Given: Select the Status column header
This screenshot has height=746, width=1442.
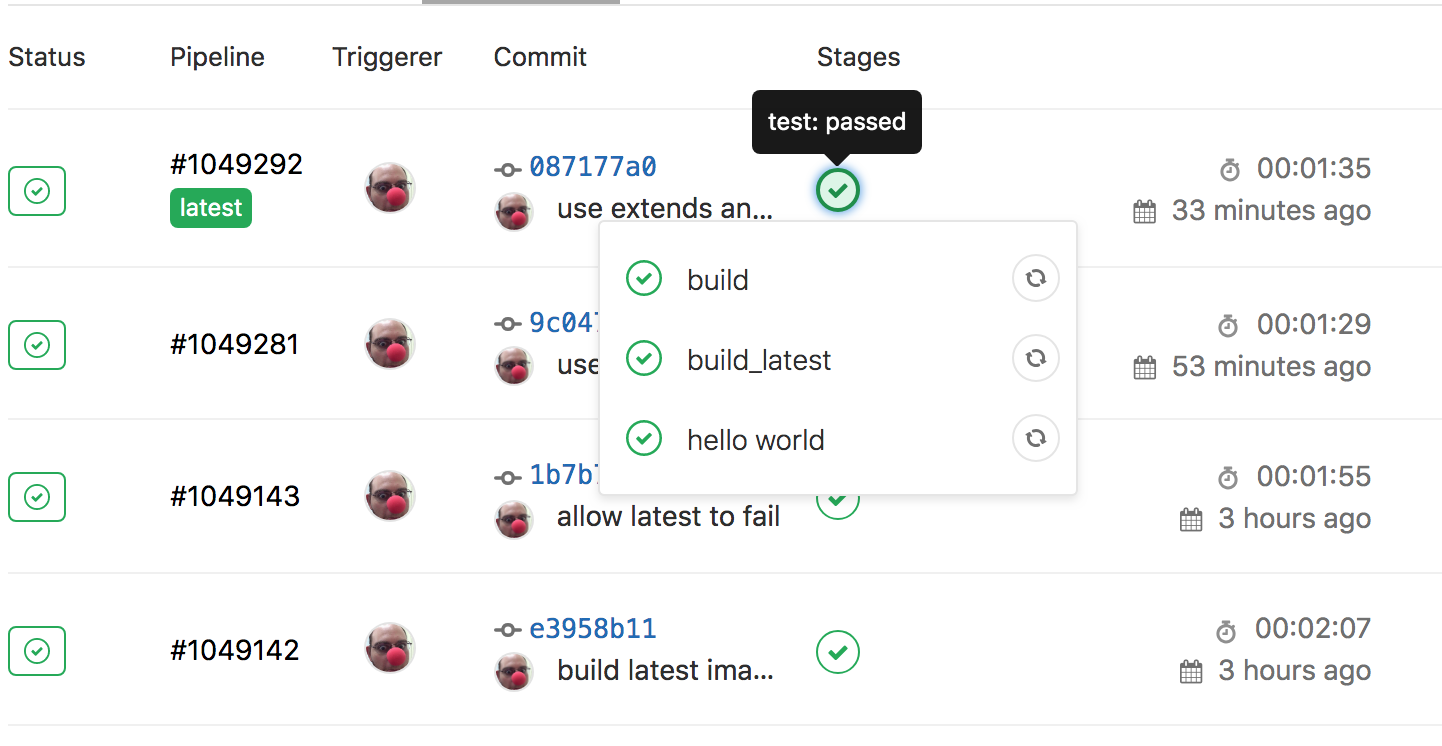Looking at the screenshot, I should coord(46,57).
